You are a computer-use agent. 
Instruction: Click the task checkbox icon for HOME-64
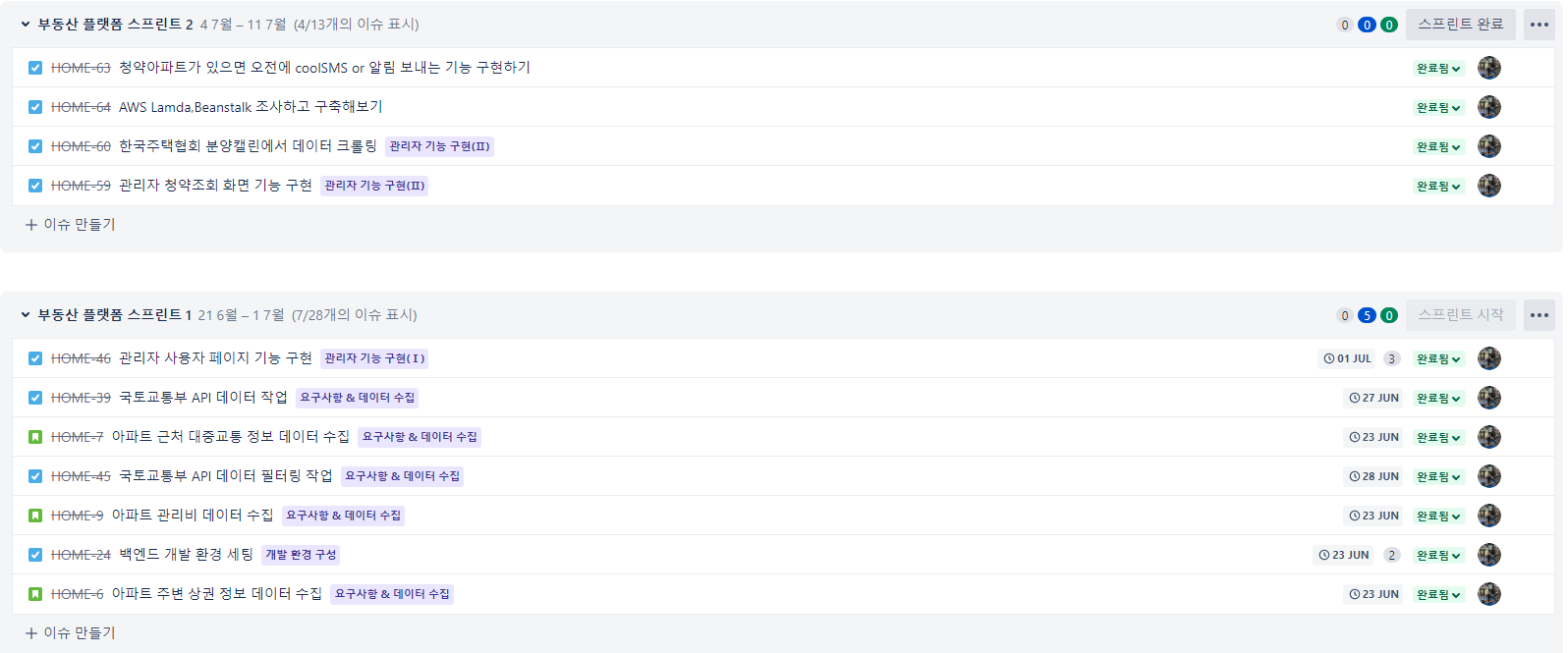[x=35, y=107]
